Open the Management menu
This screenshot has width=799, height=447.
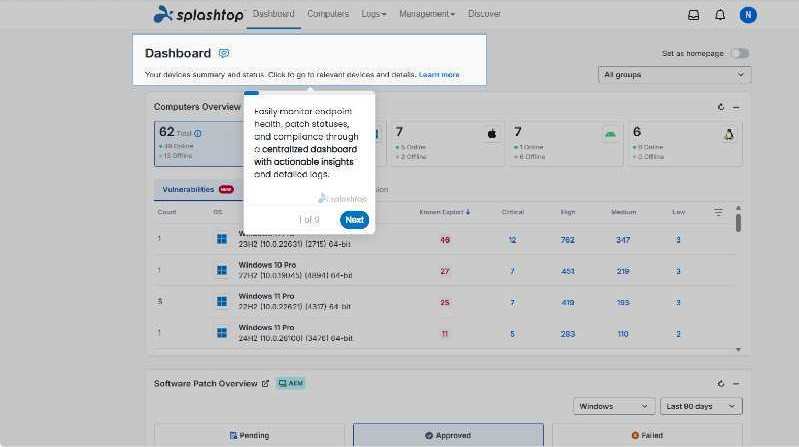427,14
